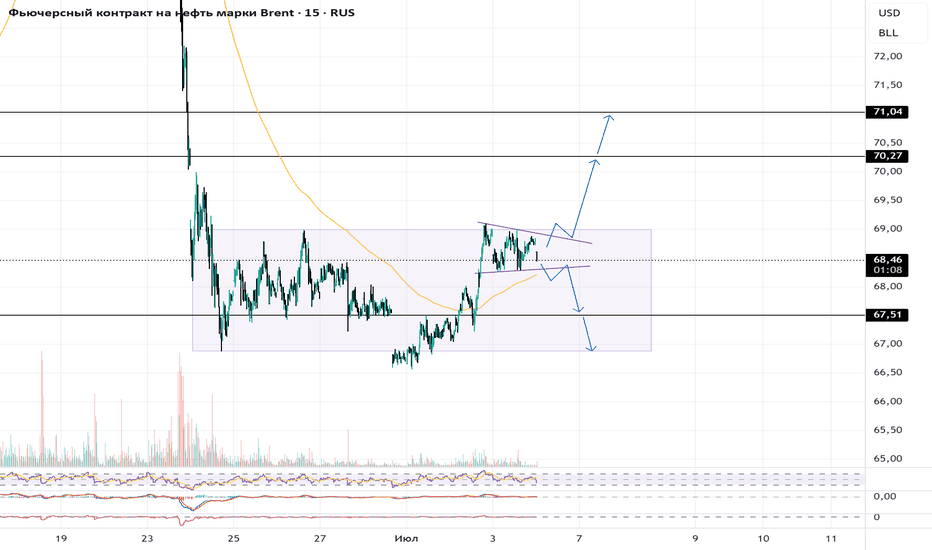Click the current price 68,46 label
932x550 pixels.
pos(887,259)
